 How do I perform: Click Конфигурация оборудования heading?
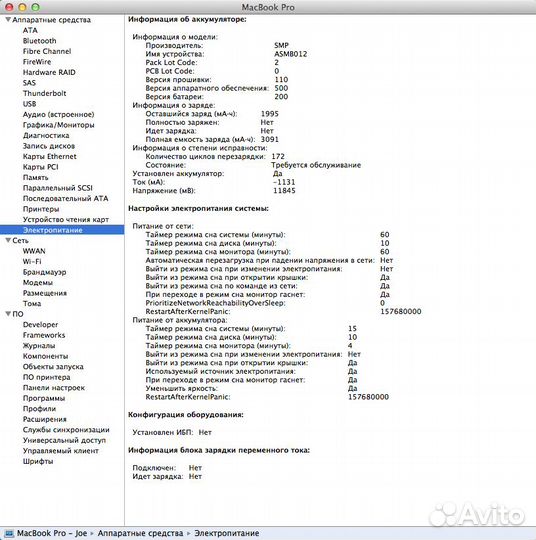coord(186,415)
